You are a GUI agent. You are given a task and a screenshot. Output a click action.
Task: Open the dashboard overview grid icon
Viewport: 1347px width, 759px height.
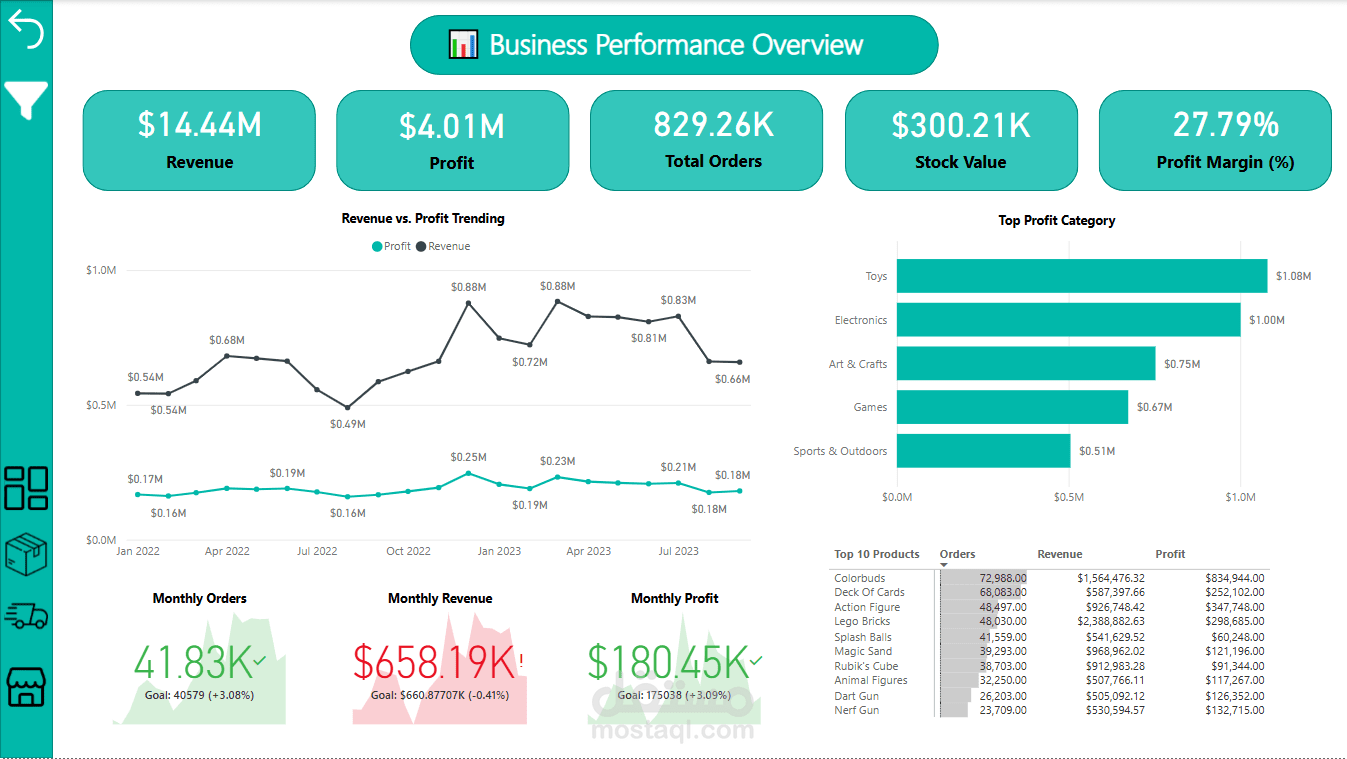(x=26, y=488)
